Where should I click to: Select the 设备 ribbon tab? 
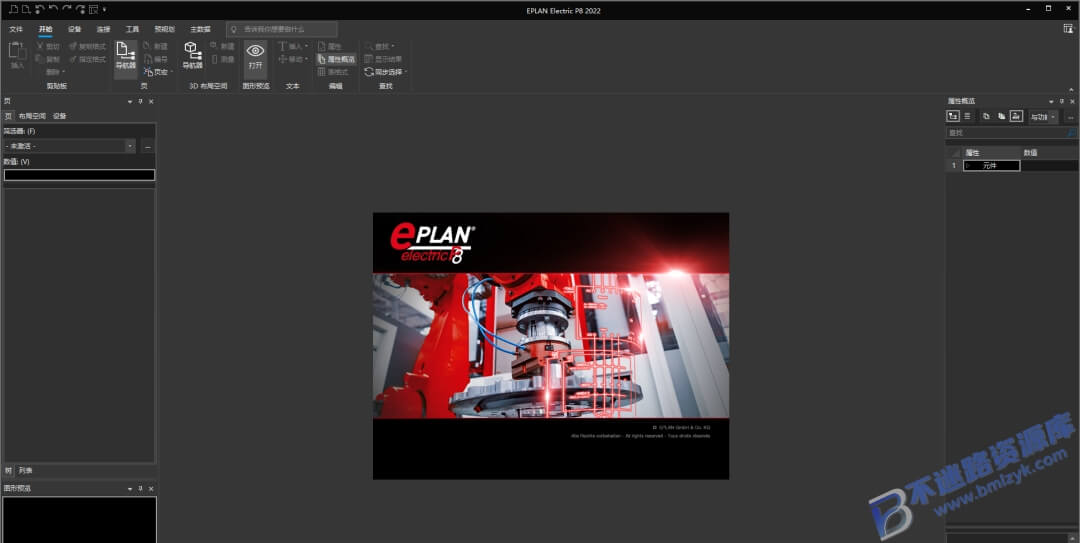pyautogui.click(x=74, y=29)
